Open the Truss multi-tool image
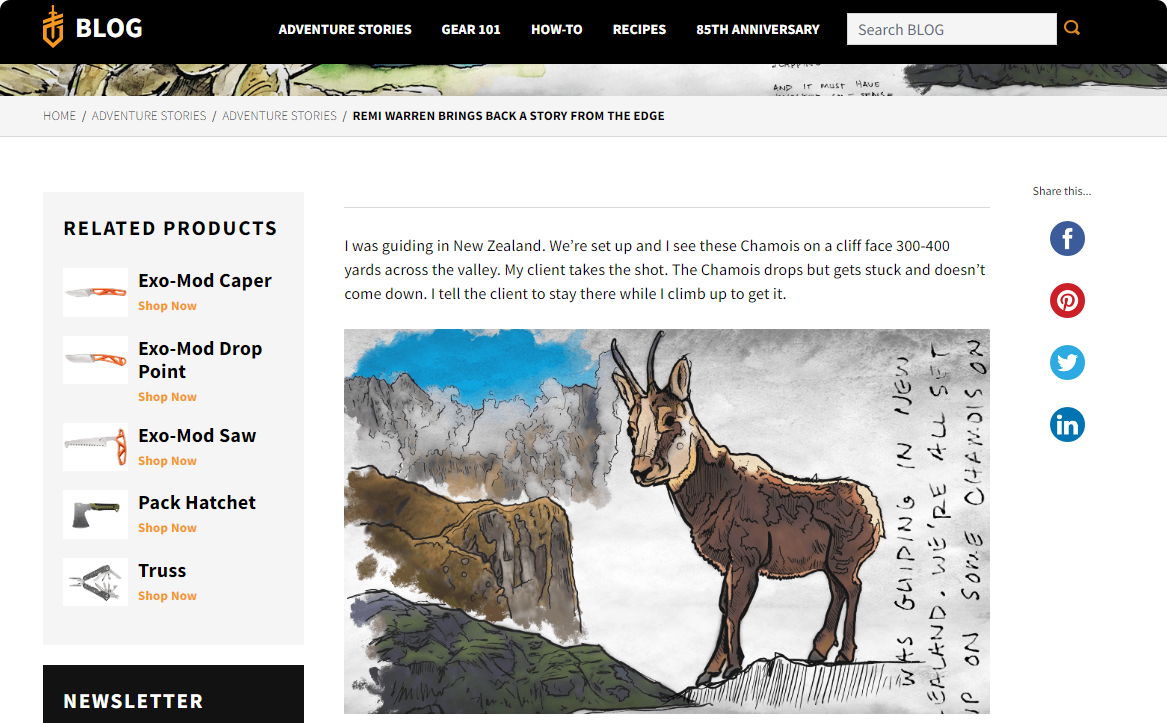 pyautogui.click(x=95, y=582)
